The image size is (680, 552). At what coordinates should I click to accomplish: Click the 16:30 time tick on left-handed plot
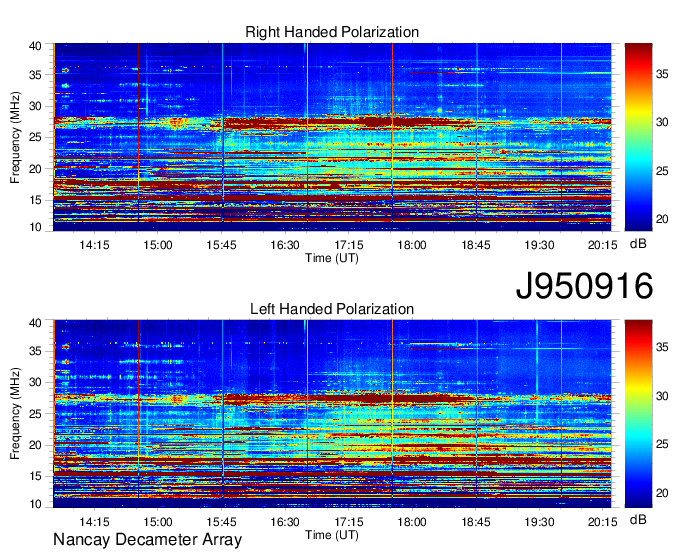coord(285,522)
